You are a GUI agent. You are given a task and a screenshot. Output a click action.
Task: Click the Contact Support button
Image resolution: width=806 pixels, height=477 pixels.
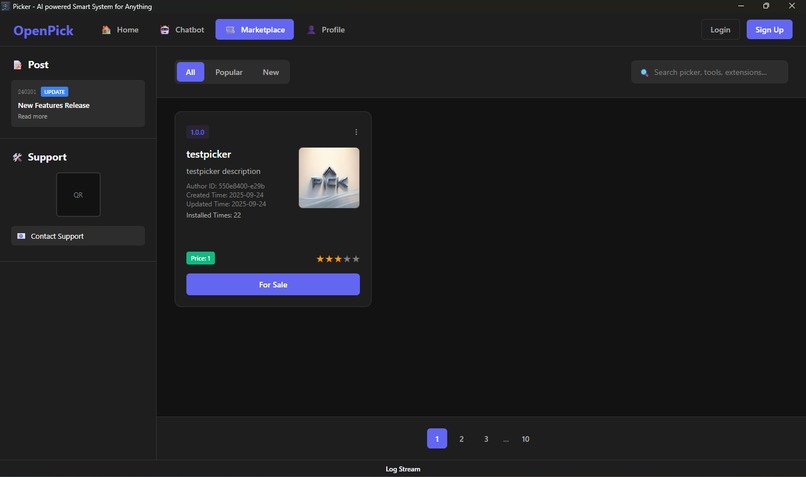point(78,236)
